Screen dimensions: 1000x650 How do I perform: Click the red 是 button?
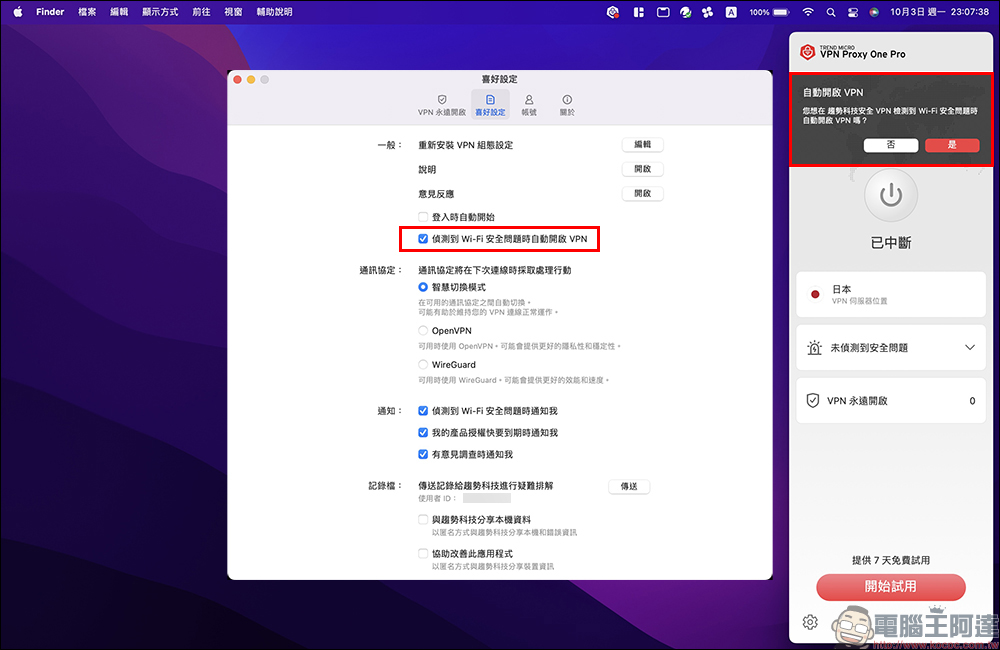(951, 145)
